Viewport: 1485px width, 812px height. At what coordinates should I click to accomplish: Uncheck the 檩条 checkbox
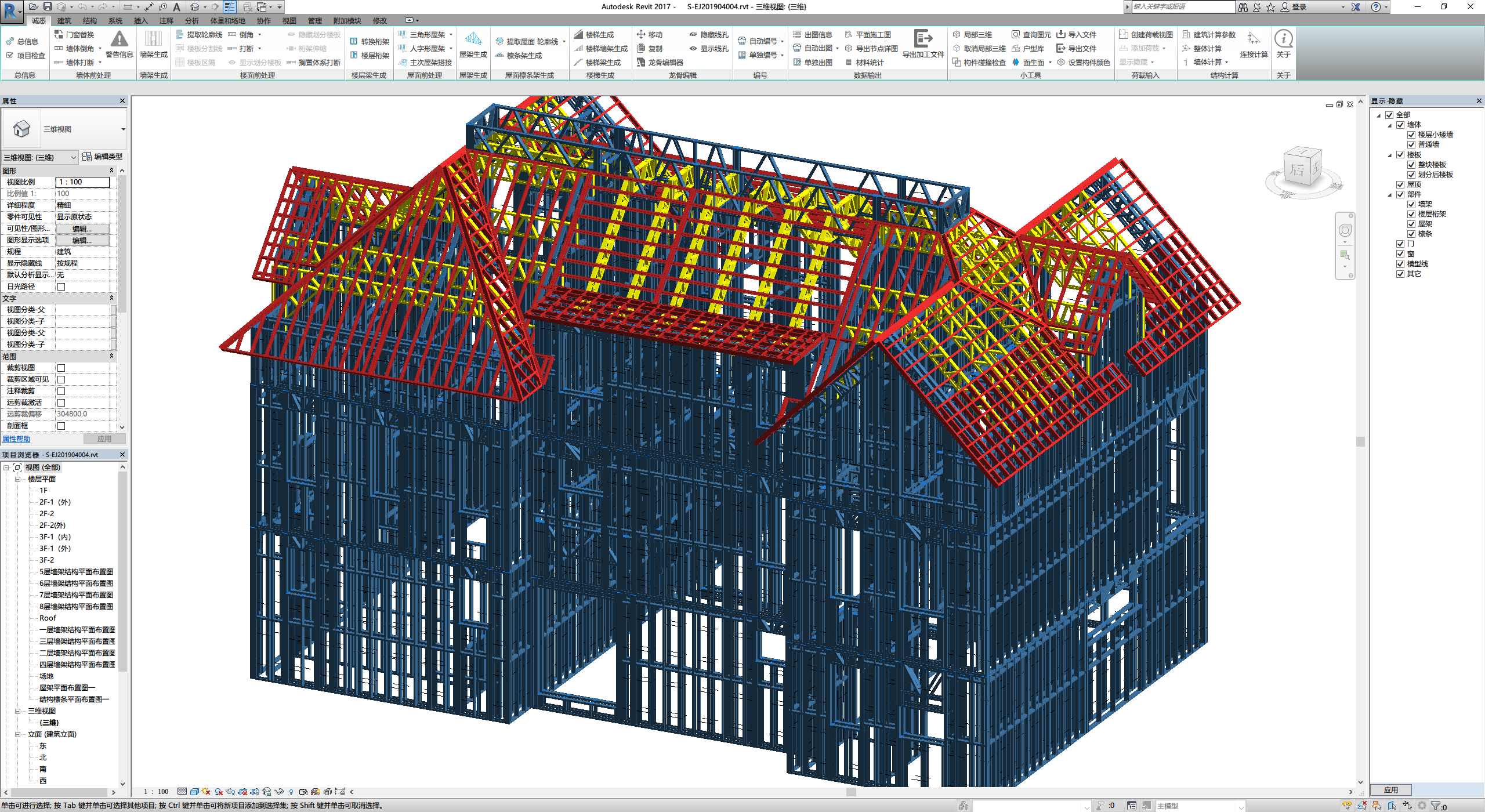tap(1411, 234)
